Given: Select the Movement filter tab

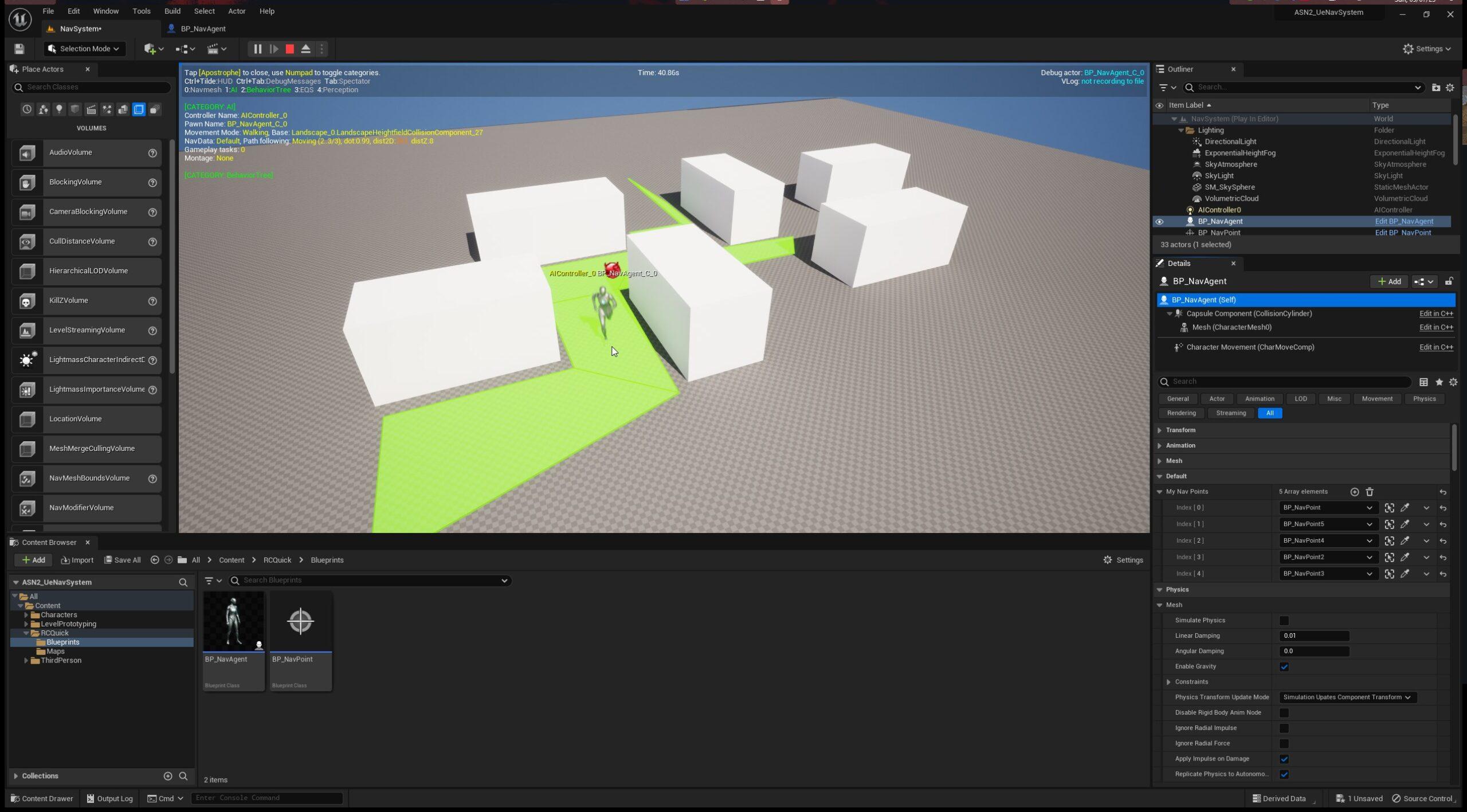Looking at the screenshot, I should click(x=1377, y=399).
